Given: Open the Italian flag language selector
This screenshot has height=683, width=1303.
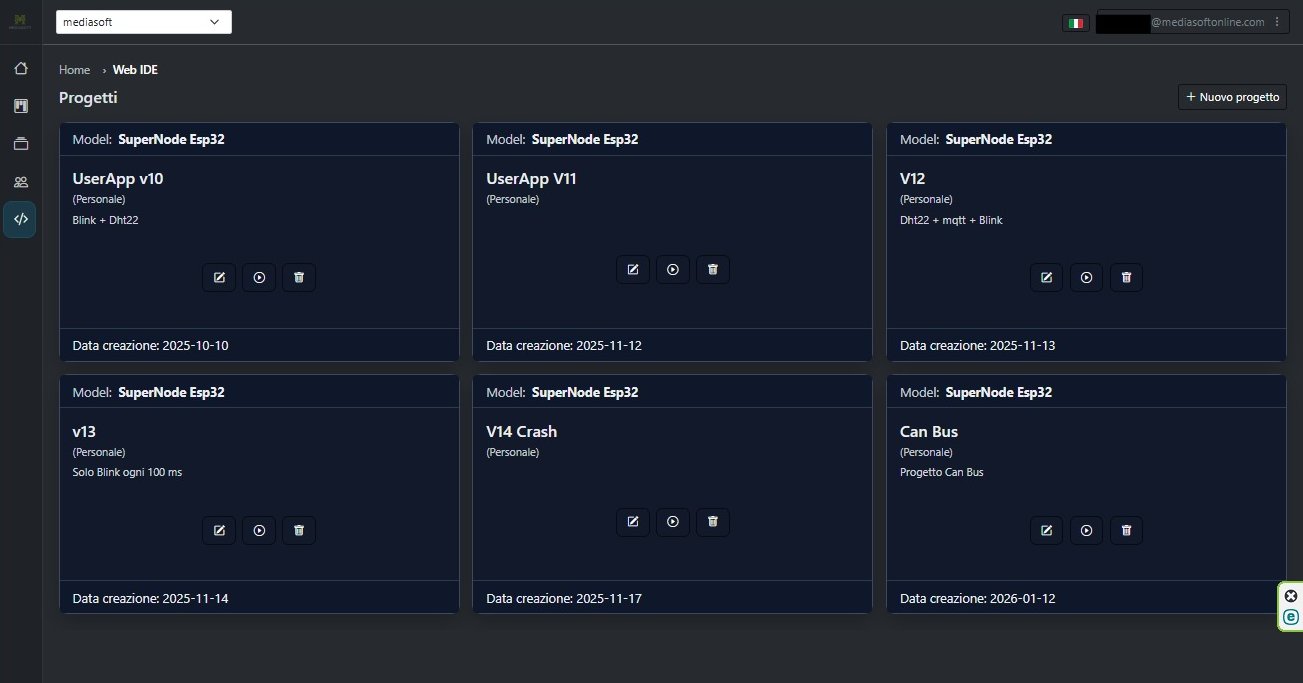Looking at the screenshot, I should coord(1076,22).
